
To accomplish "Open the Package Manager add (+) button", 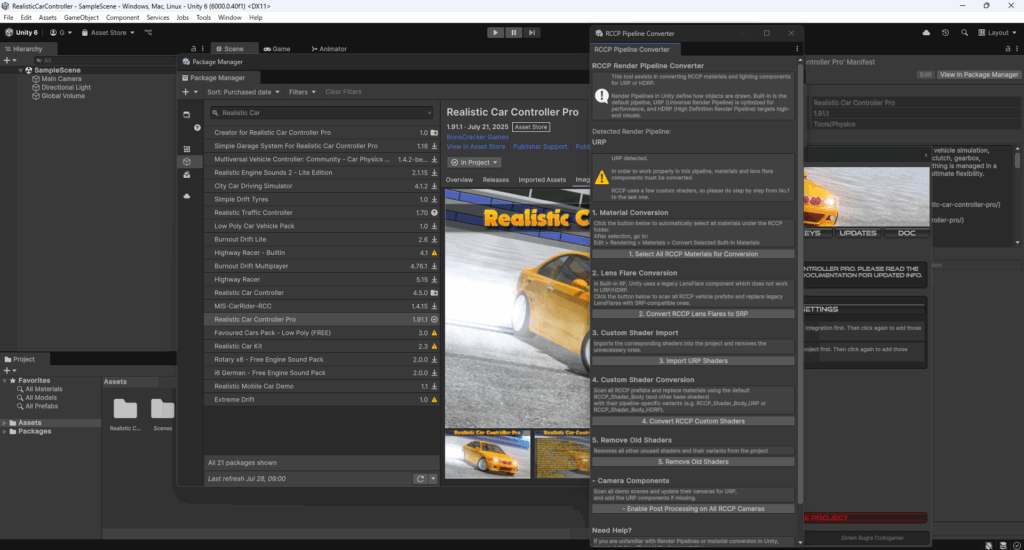I will tap(186, 92).
